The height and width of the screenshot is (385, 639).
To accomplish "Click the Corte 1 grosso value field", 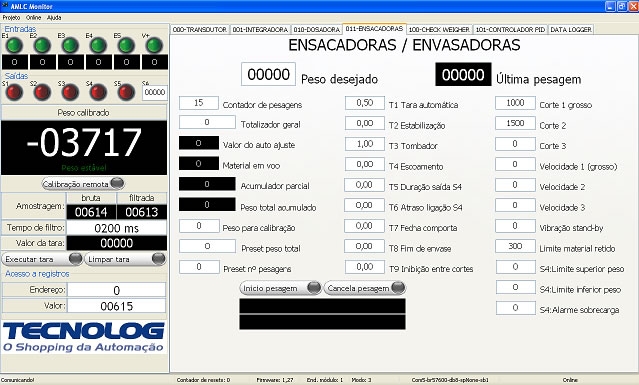I will tap(515, 103).
